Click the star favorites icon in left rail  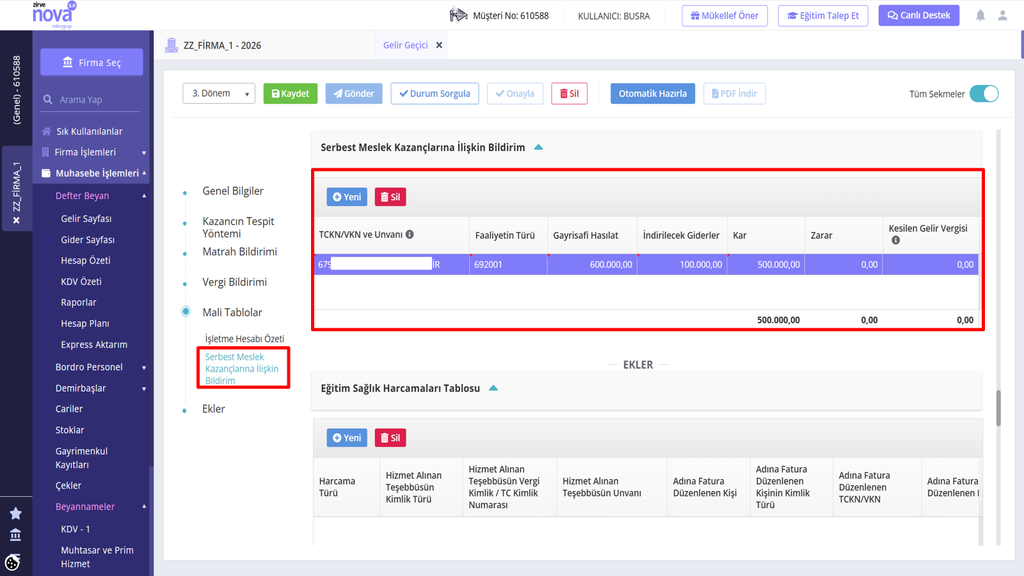pyautogui.click(x=16, y=514)
